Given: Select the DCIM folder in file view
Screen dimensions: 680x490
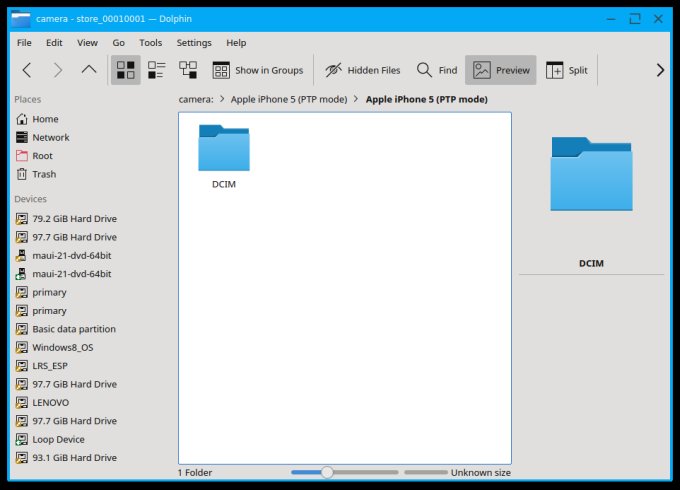Looking at the screenshot, I should 224,155.
